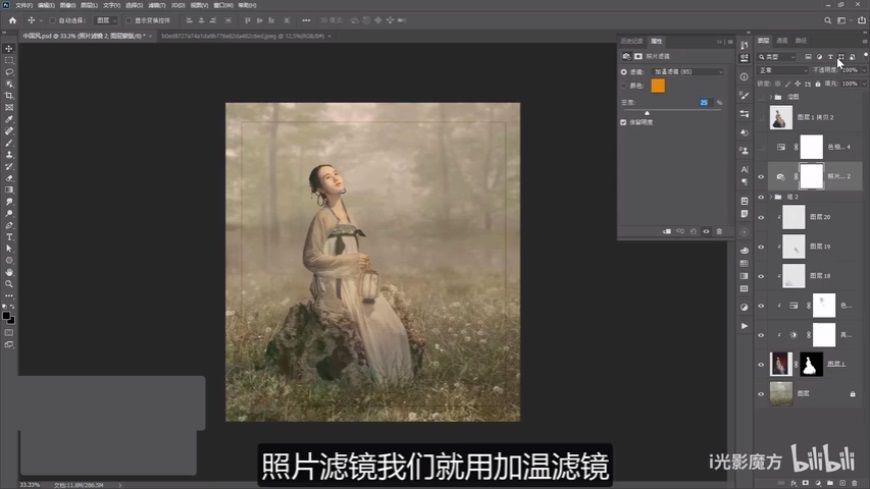Select the Gradient tool
Viewport: 870px width, 489px height.
9,190
